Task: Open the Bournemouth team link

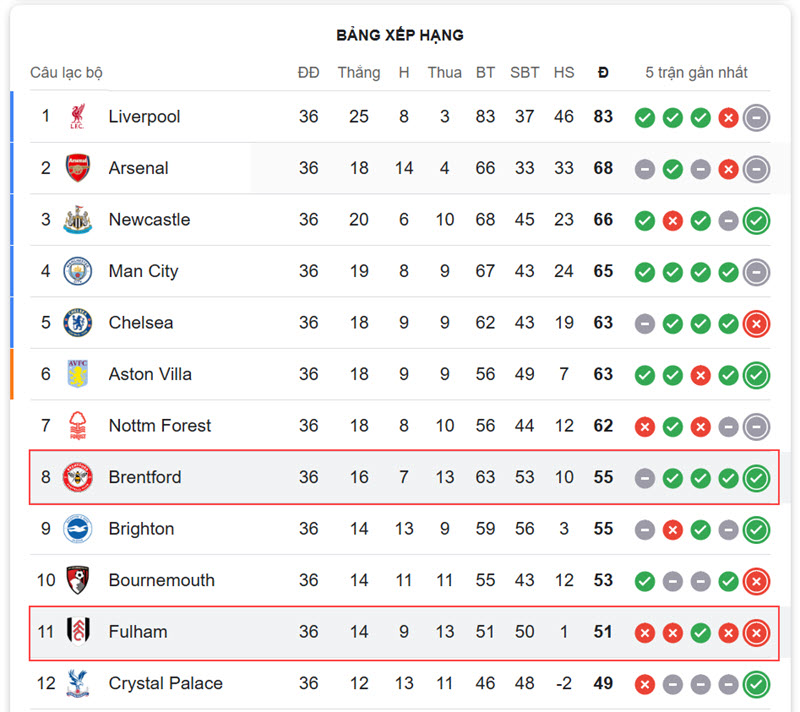Action: 162,580
